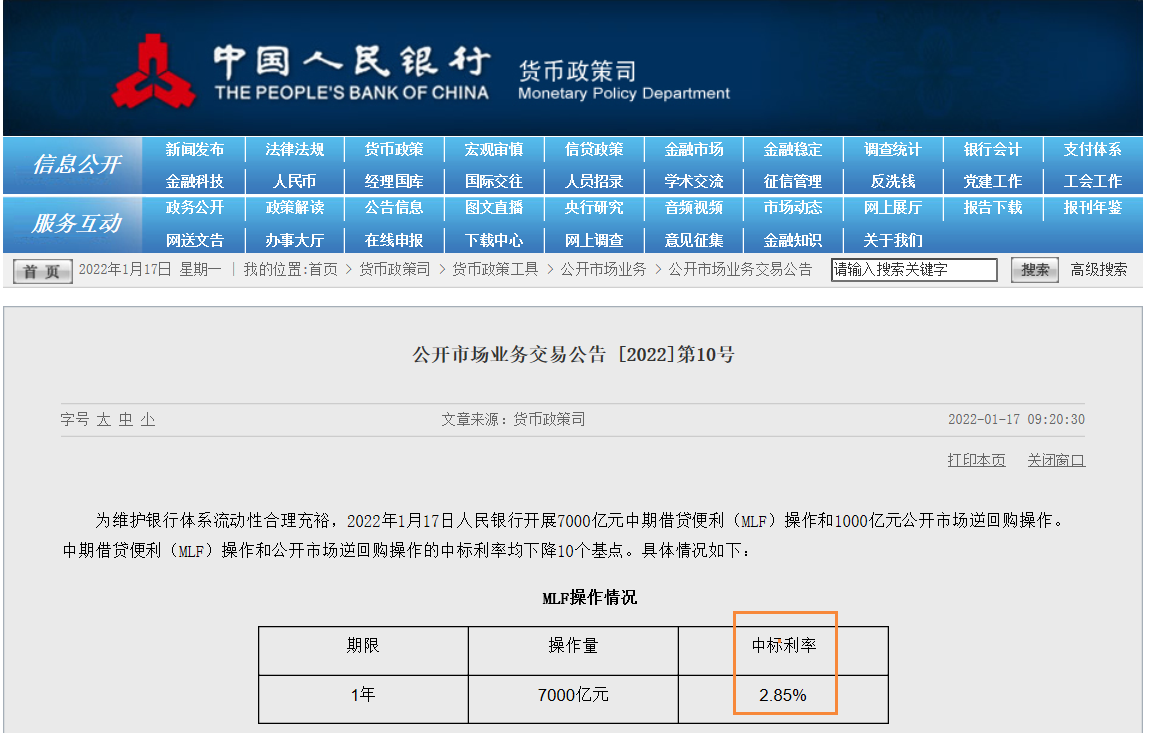1149x733 pixels.
Task: Click 服务互动 section header
Action: pos(76,223)
